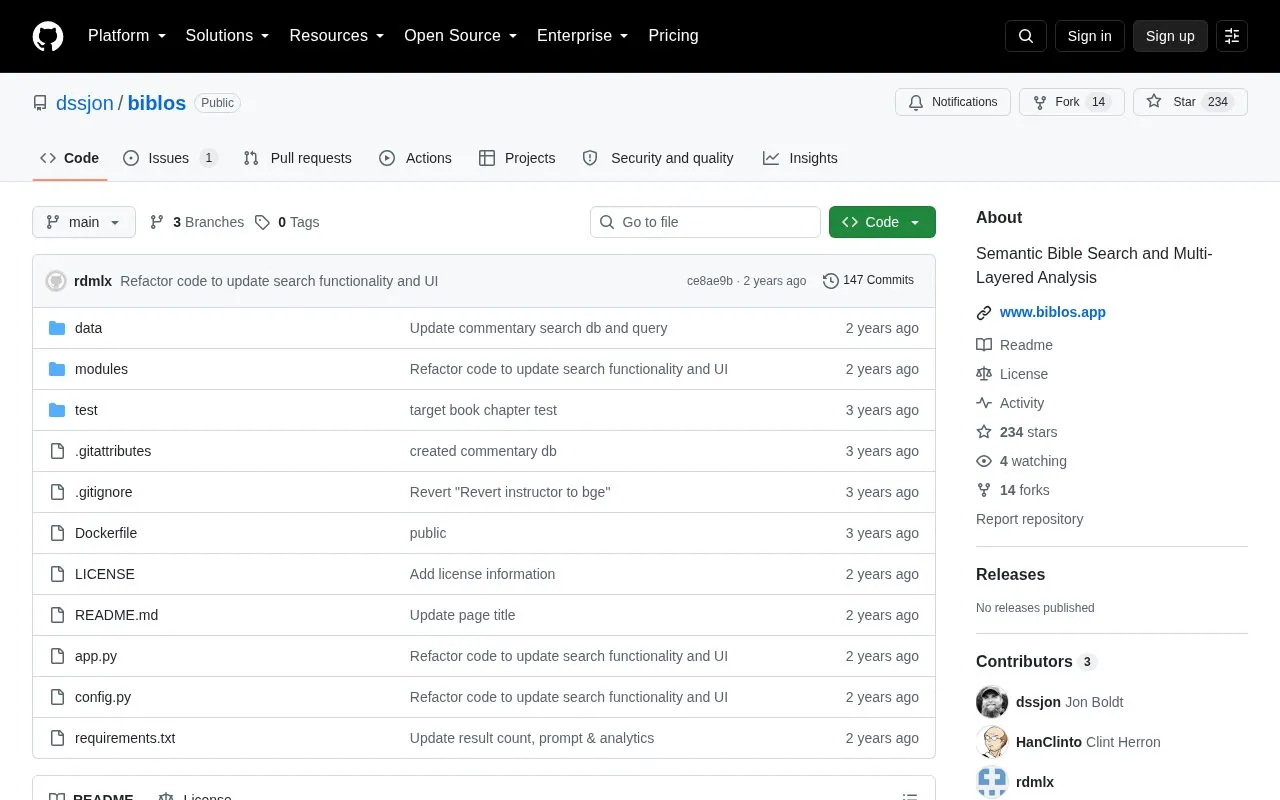This screenshot has width=1280, height=800.
Task: Switch to Security and quality tab
Action: coord(658,158)
